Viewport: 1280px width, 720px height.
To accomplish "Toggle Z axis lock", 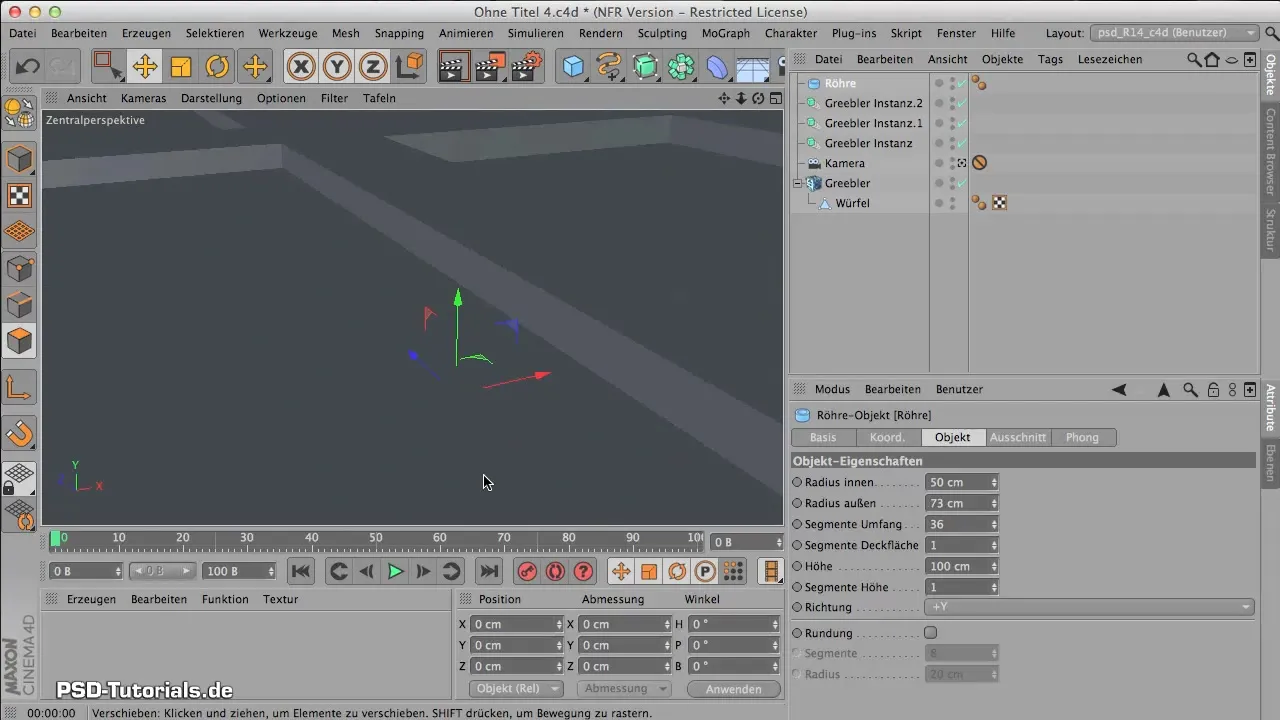I will click(373, 67).
